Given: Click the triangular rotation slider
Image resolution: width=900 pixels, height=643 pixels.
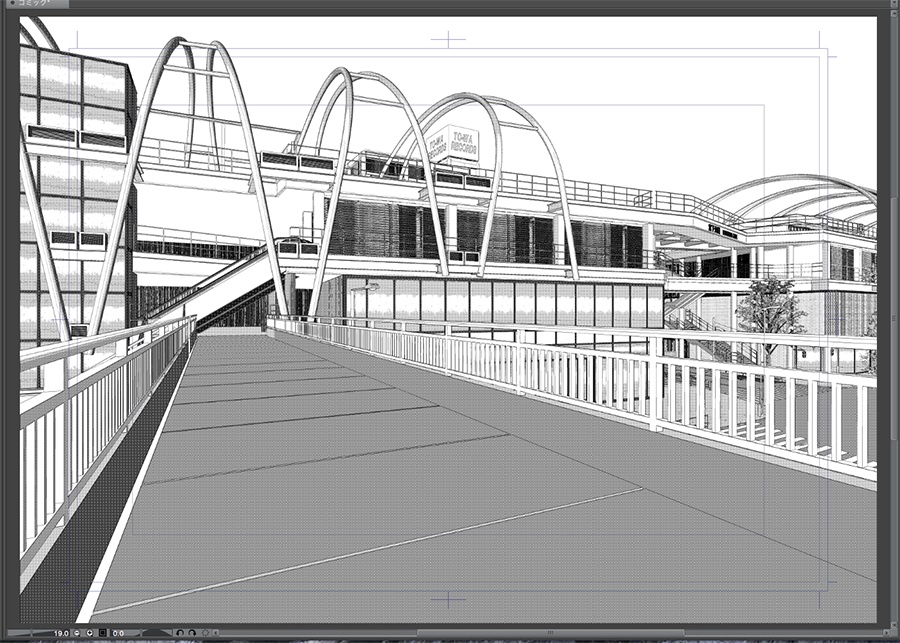Looking at the screenshot, I should coord(157,633).
